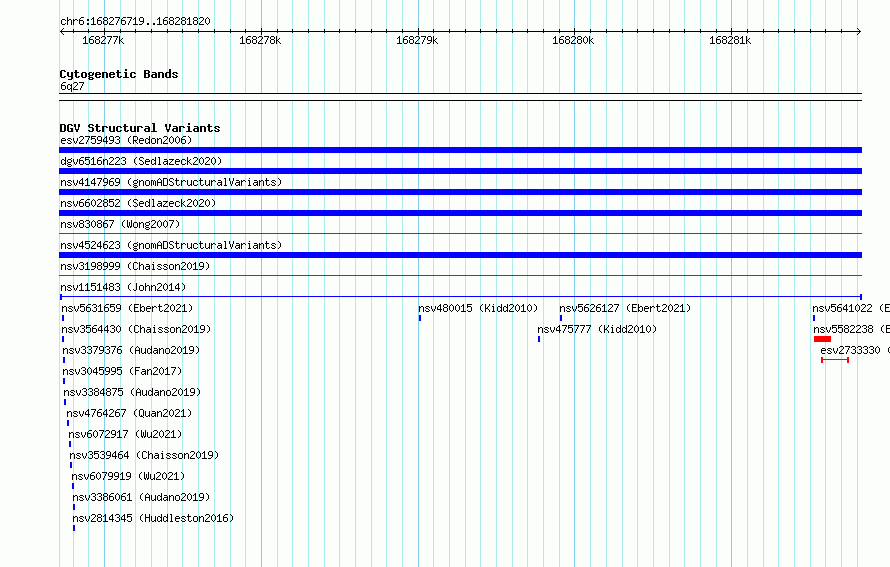
Task: Click the blue tick under nsv475777
Action: (539, 339)
